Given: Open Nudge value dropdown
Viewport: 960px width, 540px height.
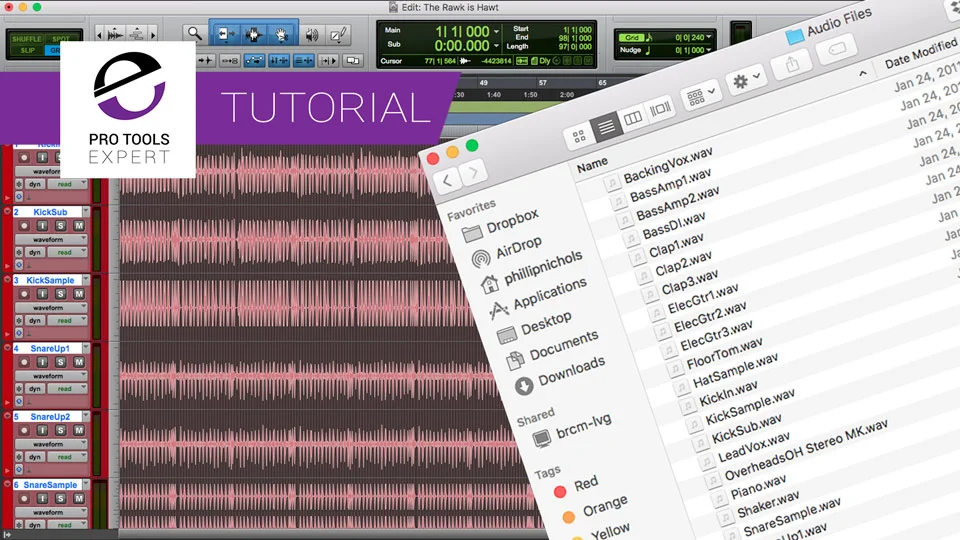Looking at the screenshot, I should click(x=709, y=50).
